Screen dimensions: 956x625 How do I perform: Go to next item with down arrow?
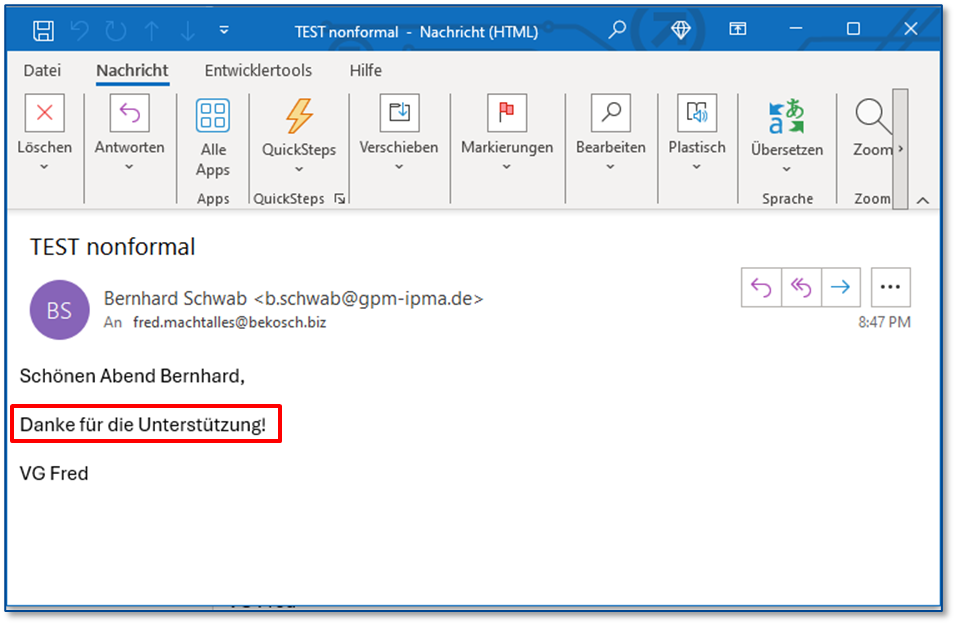188,30
